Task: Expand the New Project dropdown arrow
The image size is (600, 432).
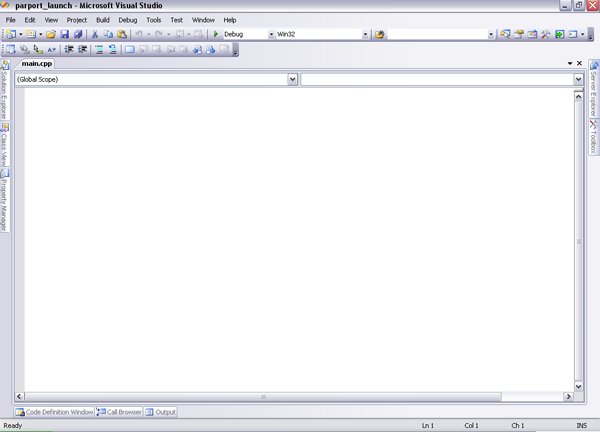Action: (21, 34)
